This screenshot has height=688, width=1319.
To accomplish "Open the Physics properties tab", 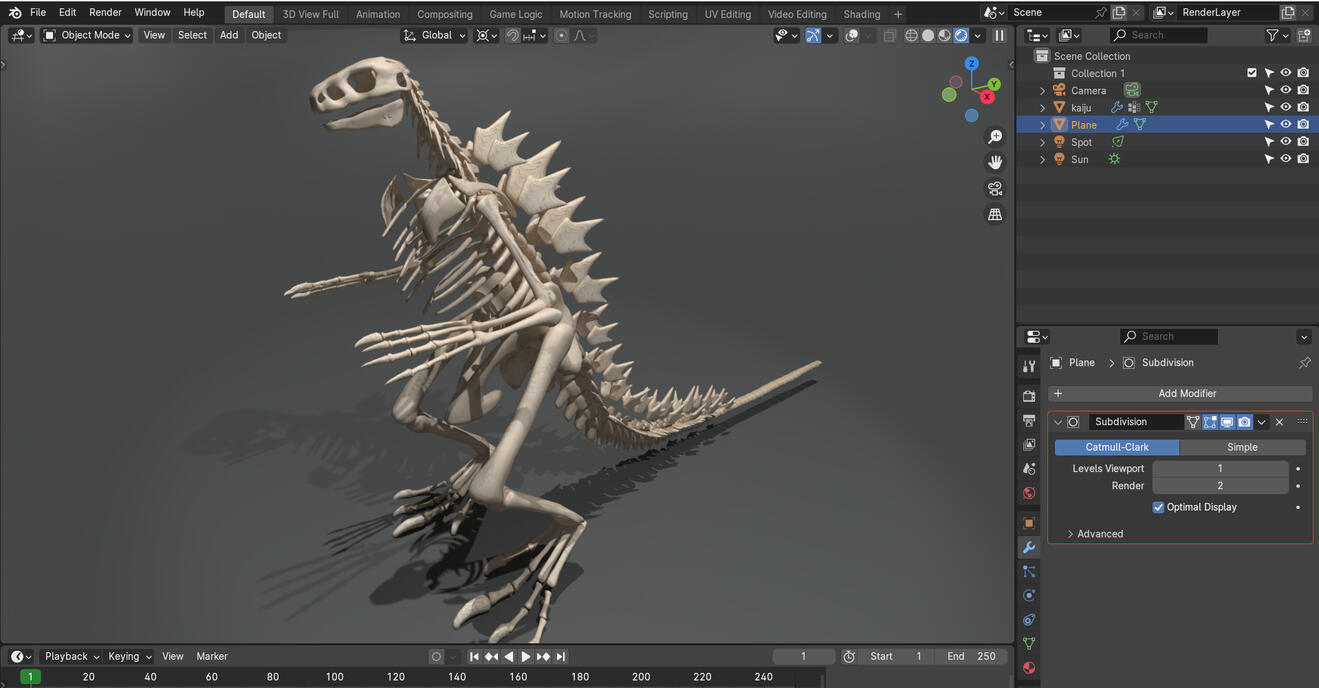I will [1029, 595].
